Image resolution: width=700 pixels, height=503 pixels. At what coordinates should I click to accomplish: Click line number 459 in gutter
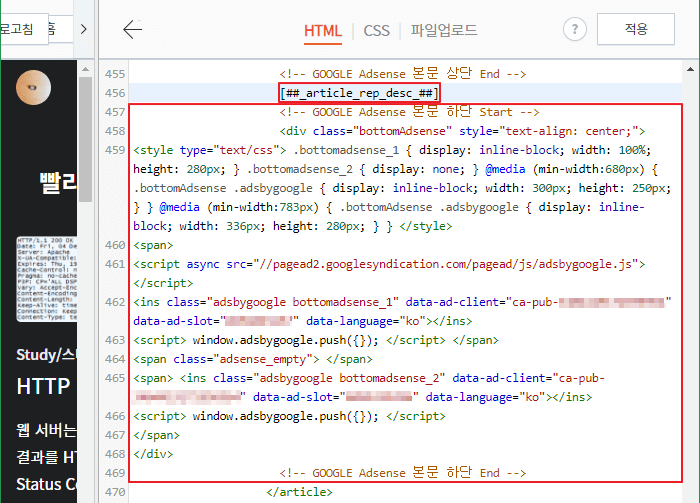click(115, 150)
